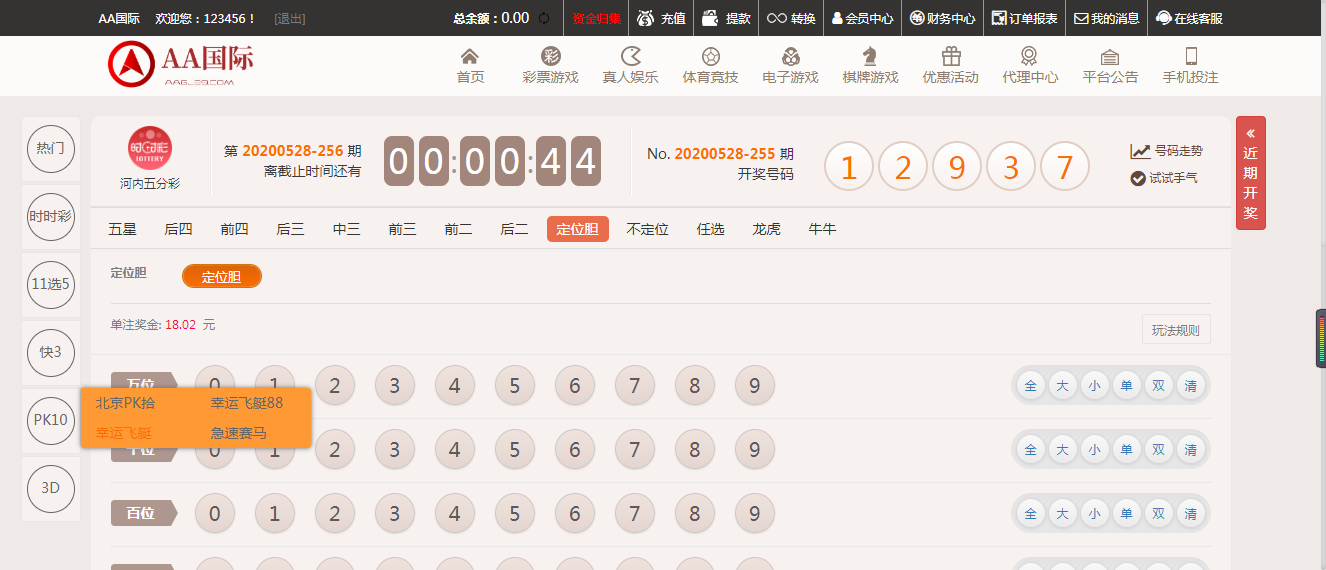Refresh total balance with refresh icon
Image resolution: width=1326 pixels, height=570 pixels.
[544, 18]
